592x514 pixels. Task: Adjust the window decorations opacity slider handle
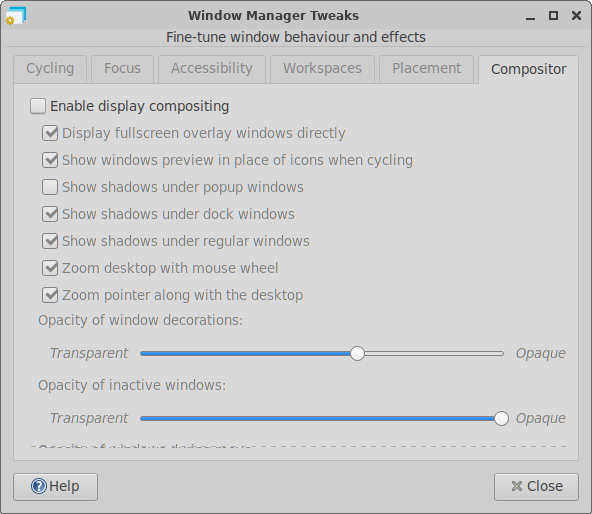coord(357,353)
